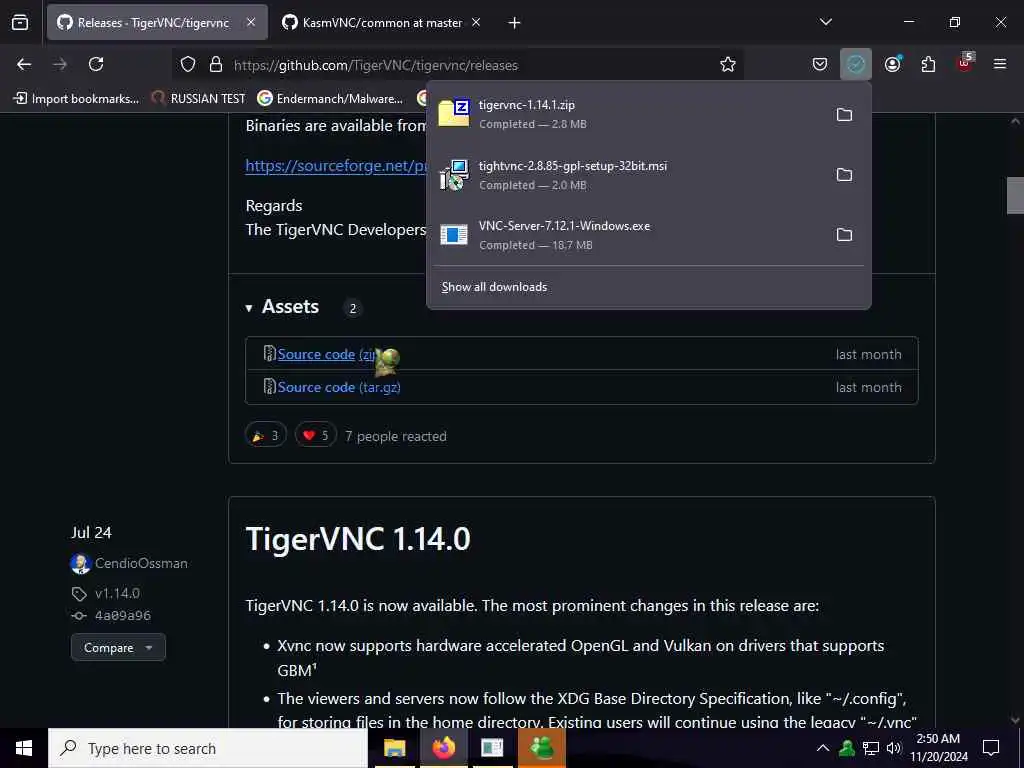Open the green users taskbar app
The width and height of the screenshot is (1024, 768).
[x=541, y=748]
